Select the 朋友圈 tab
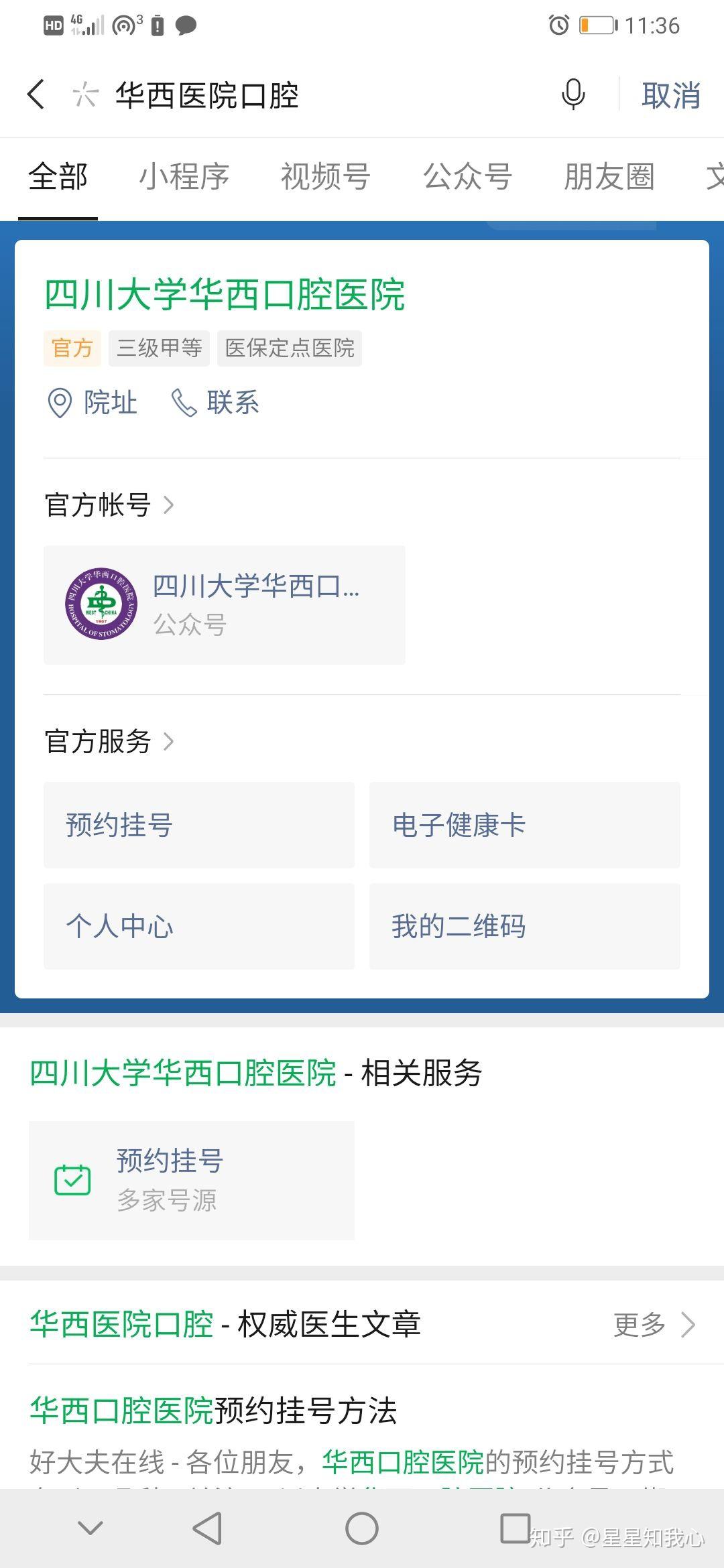 (609, 178)
